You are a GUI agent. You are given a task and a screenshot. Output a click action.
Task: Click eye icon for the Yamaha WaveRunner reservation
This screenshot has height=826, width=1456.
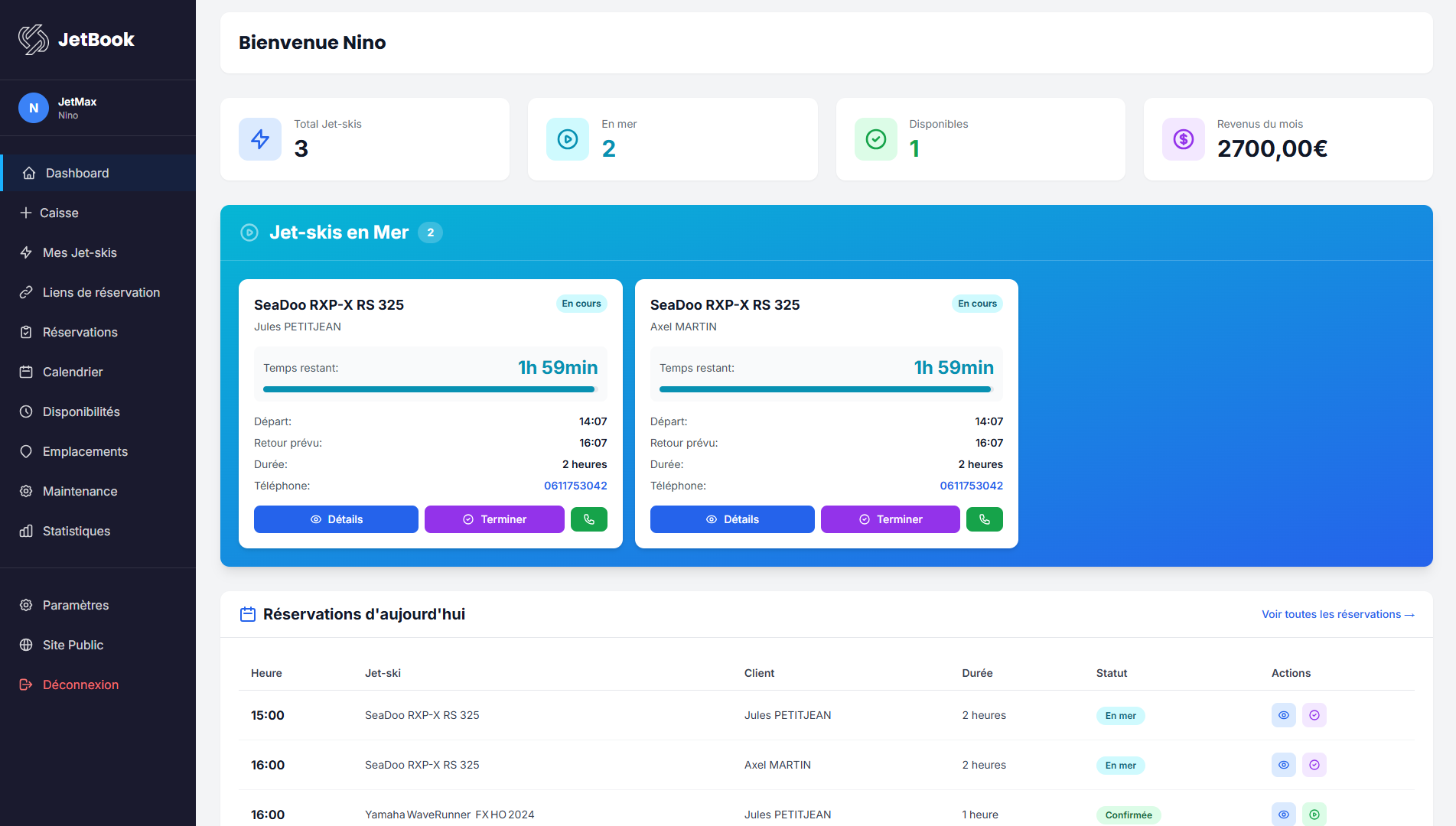(x=1283, y=815)
